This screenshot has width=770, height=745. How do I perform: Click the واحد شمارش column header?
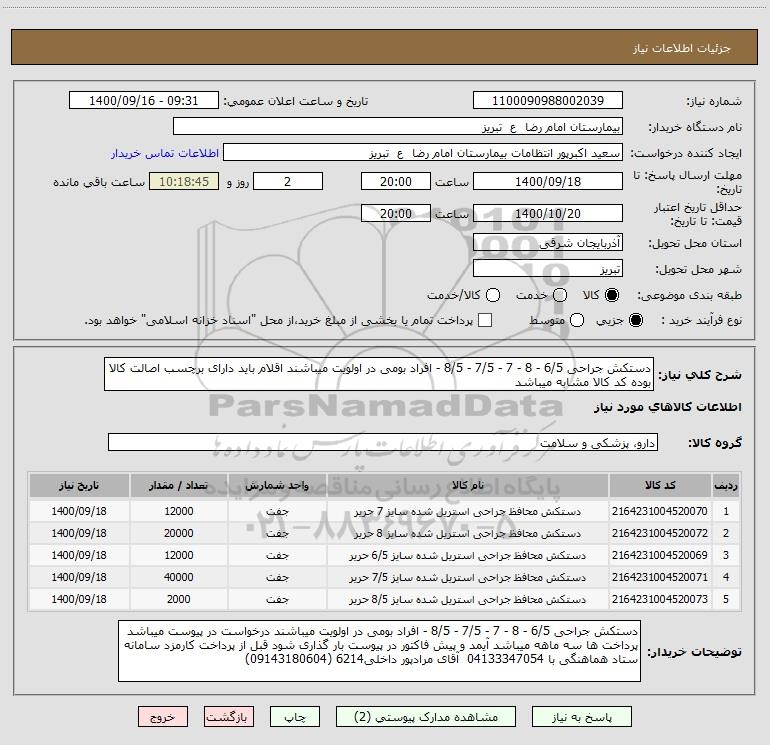click(x=277, y=486)
